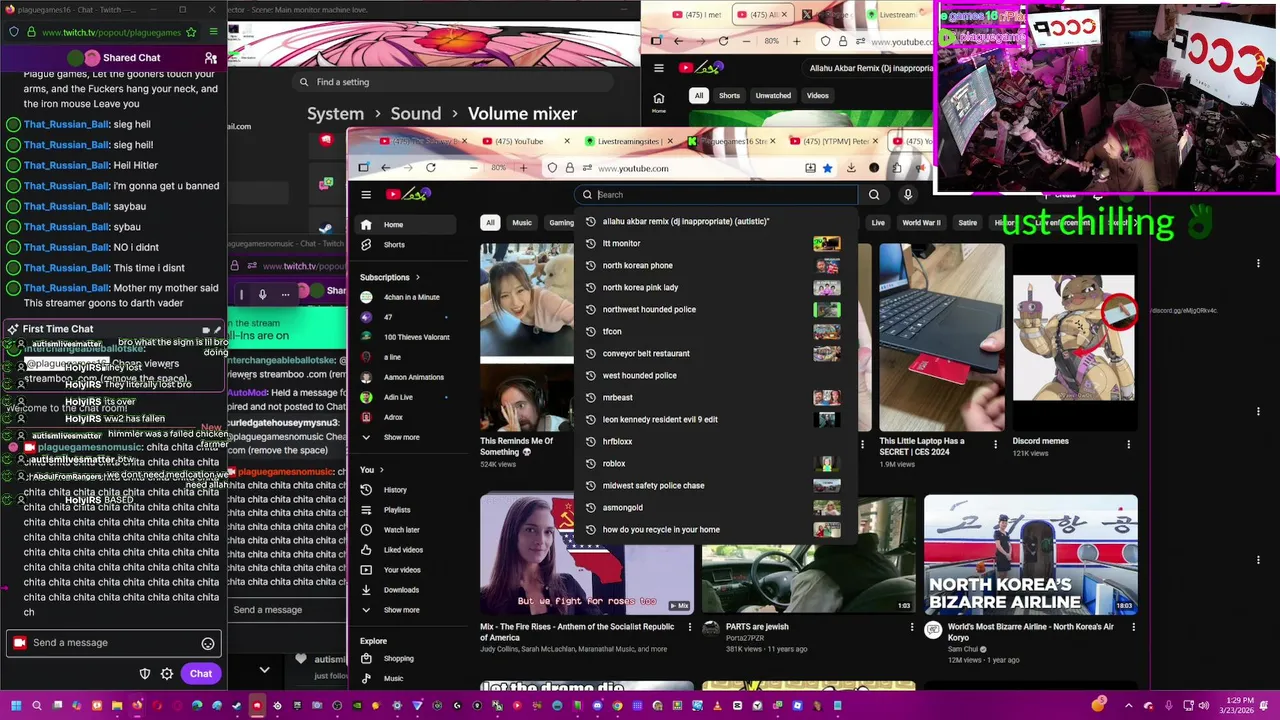
Task: Zoom in with the plus next to 80%
Action: (x=523, y=168)
